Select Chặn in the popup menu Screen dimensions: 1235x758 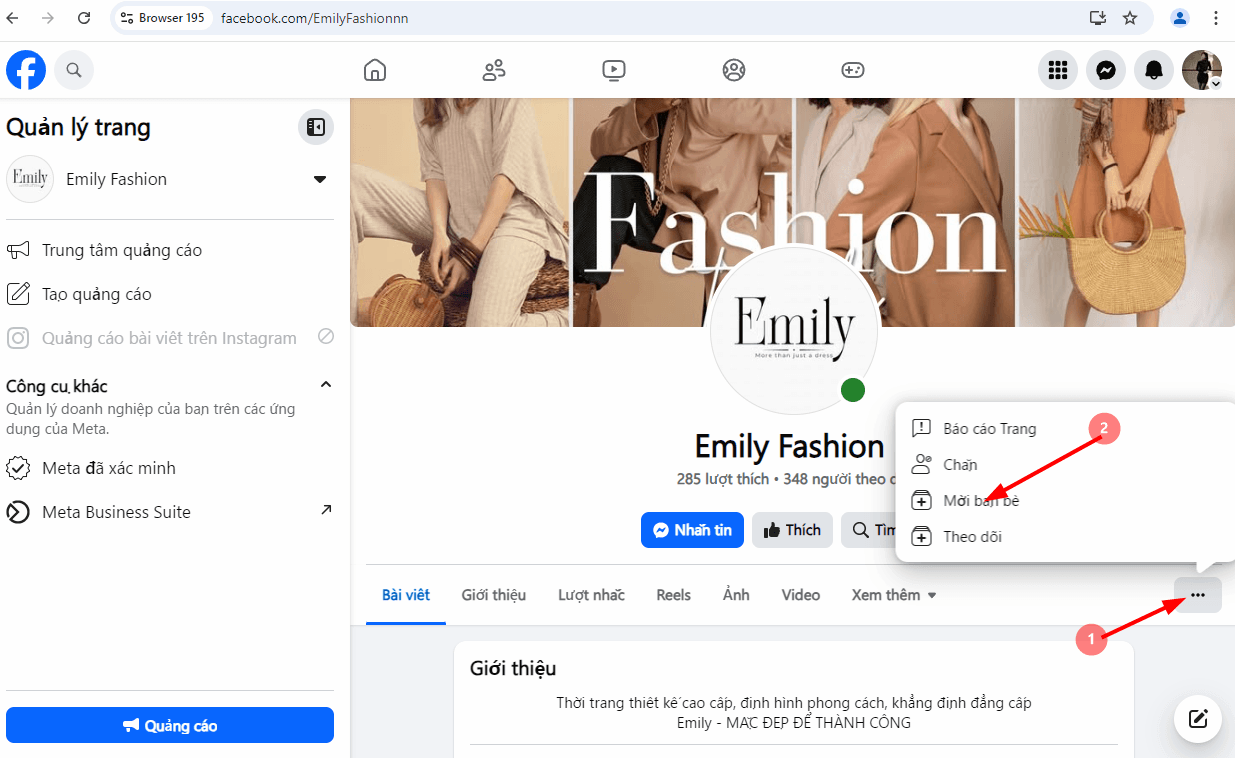pyautogui.click(x=1065, y=465)
